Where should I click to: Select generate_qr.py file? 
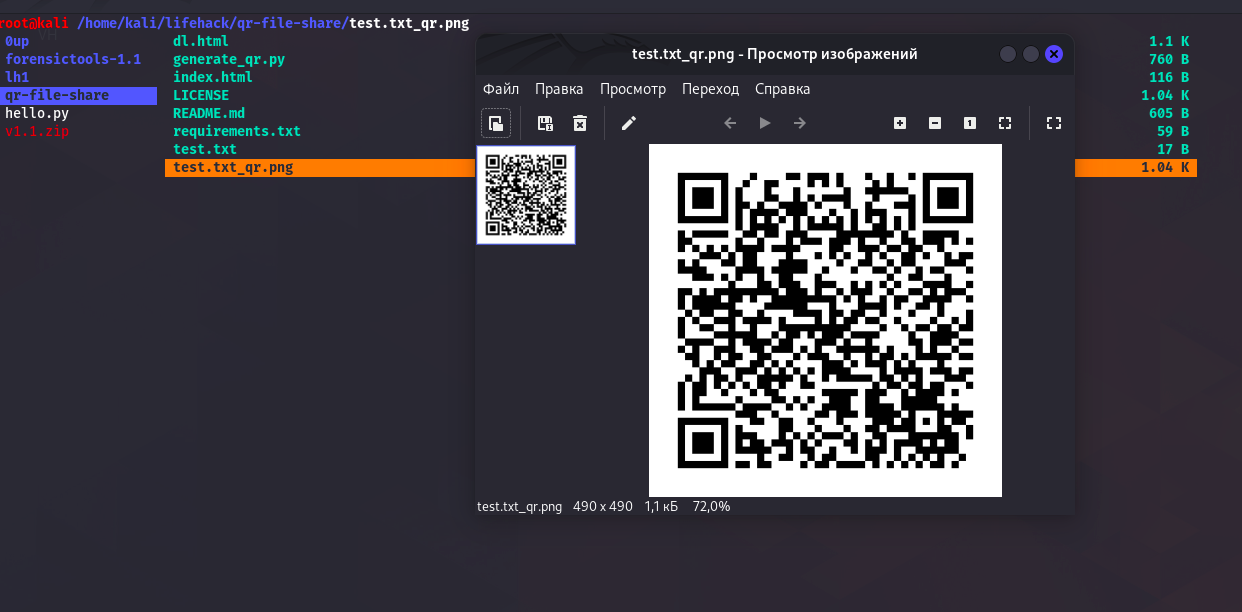229,59
